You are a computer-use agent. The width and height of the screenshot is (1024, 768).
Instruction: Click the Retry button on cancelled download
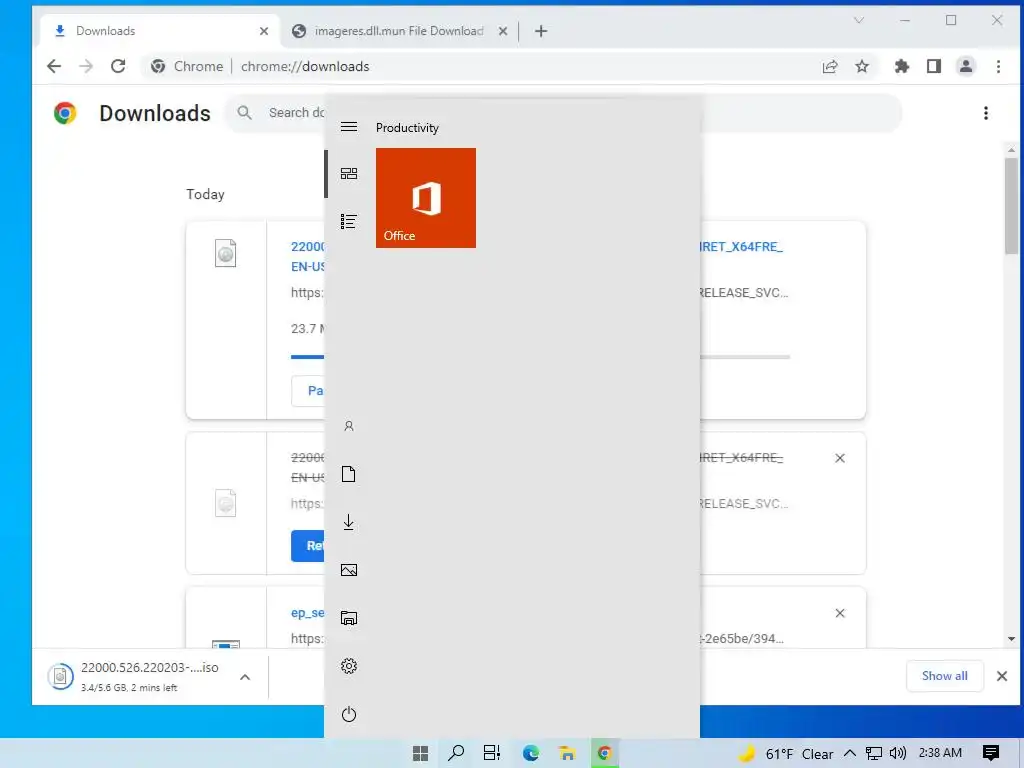click(x=308, y=545)
